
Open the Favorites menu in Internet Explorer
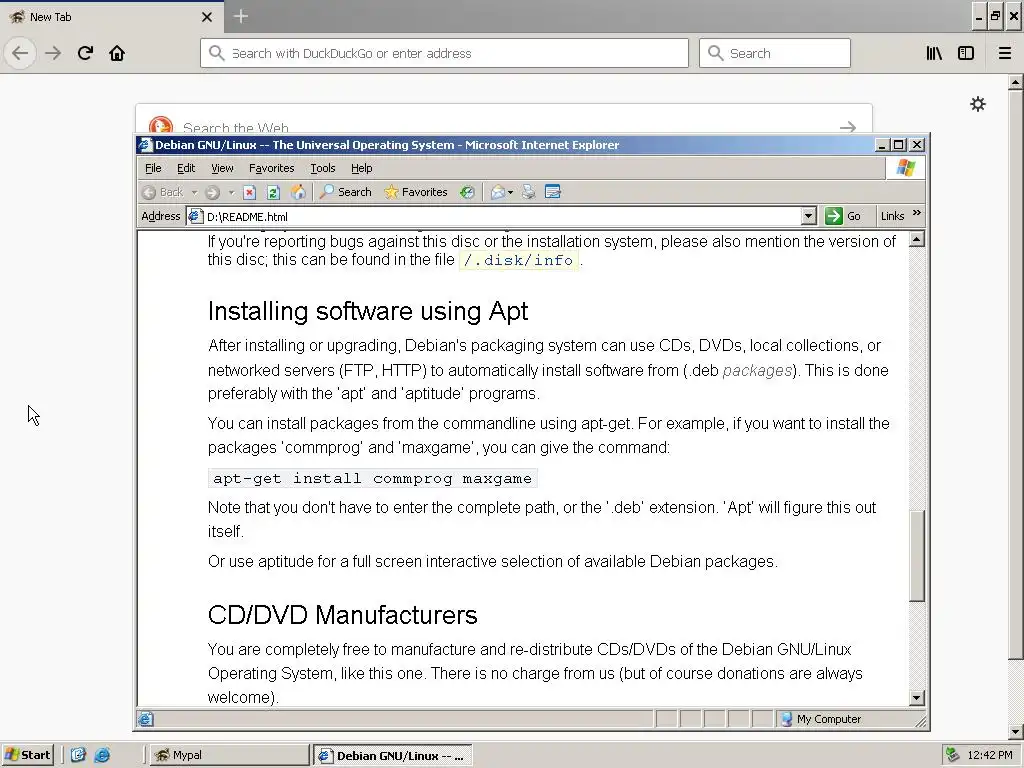[x=272, y=168]
